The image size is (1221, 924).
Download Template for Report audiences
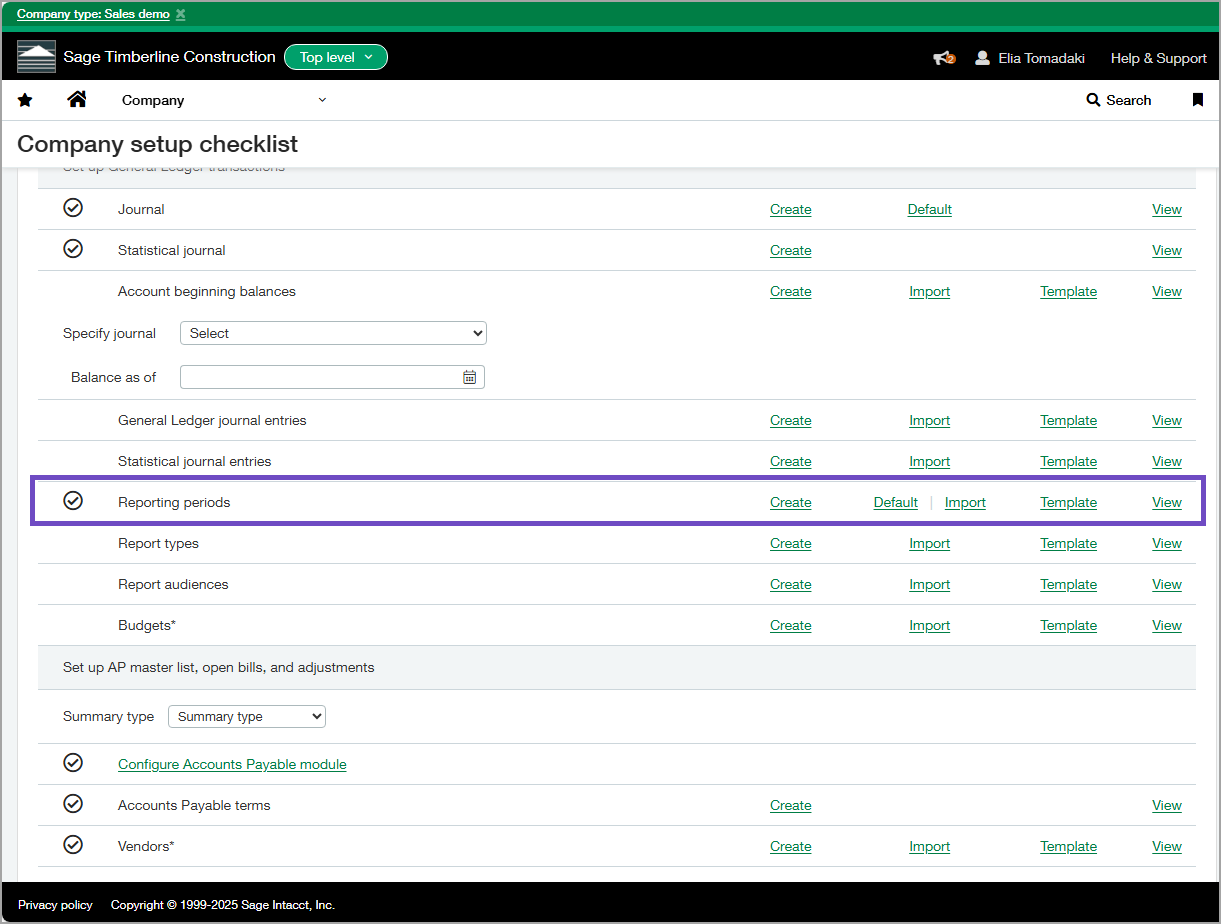(1068, 584)
